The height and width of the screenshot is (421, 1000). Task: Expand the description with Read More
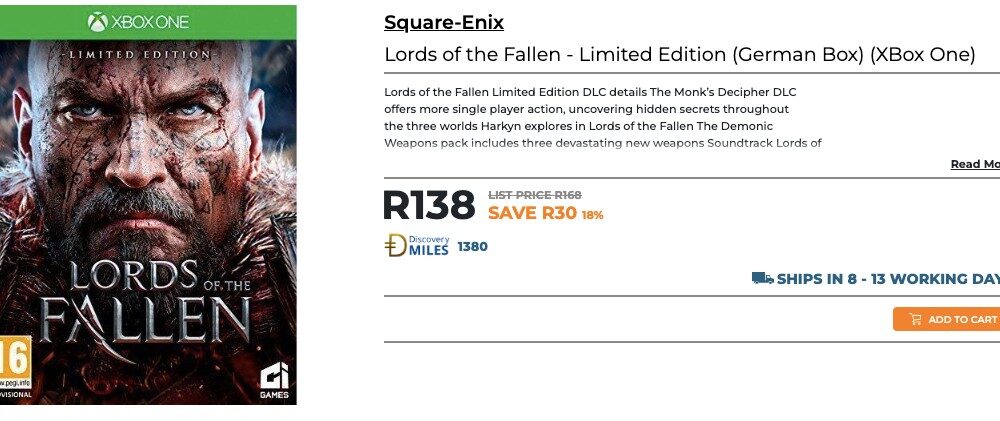[975, 164]
